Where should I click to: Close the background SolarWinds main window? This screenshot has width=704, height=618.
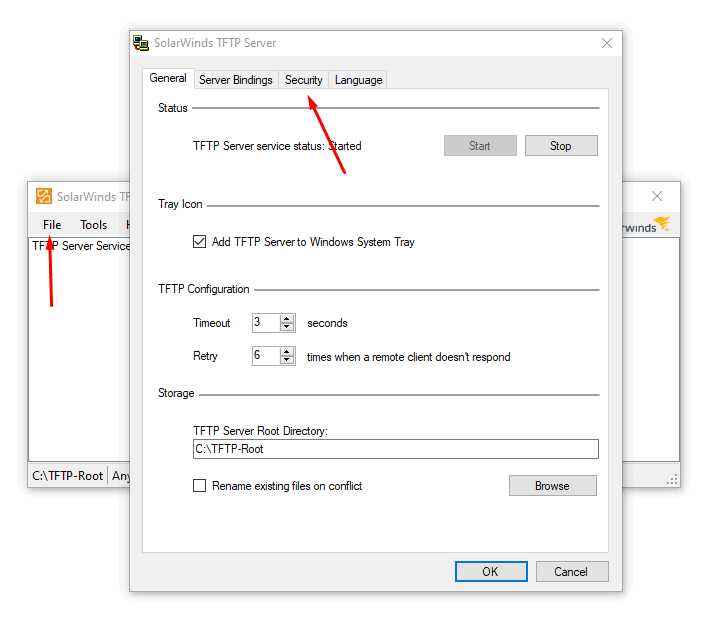click(657, 196)
